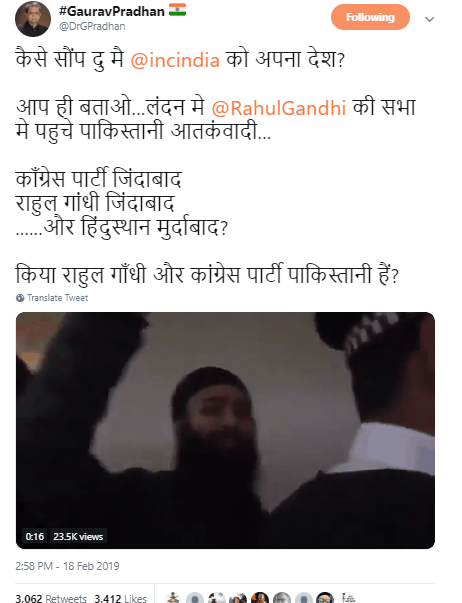The height and width of the screenshot is (603, 462).
Task: Open GauravPradhan's profile picture
Action: (x=33, y=19)
